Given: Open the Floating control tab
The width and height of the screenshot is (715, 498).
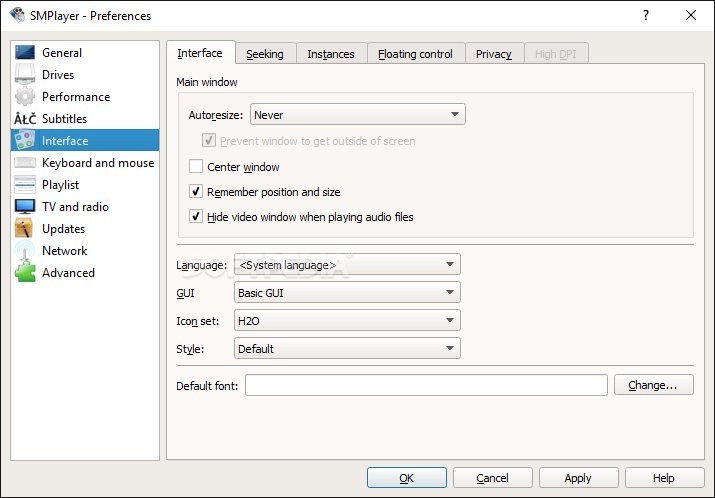Looking at the screenshot, I should pyautogui.click(x=415, y=54).
